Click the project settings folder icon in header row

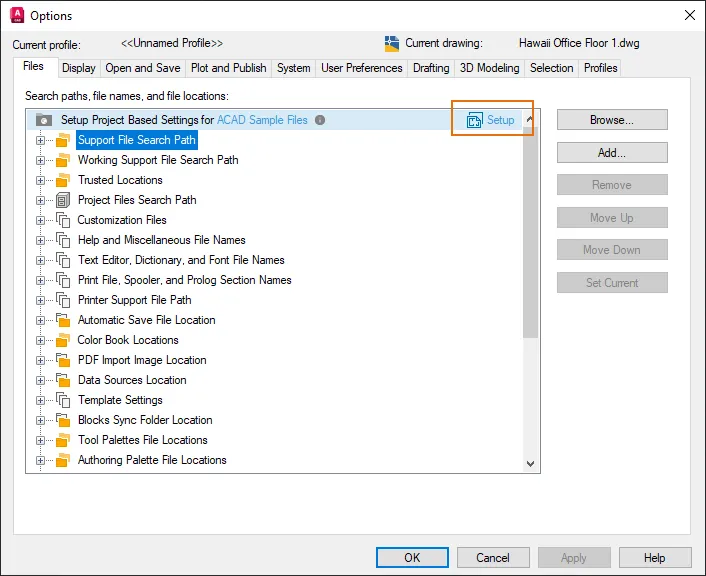(x=44, y=120)
